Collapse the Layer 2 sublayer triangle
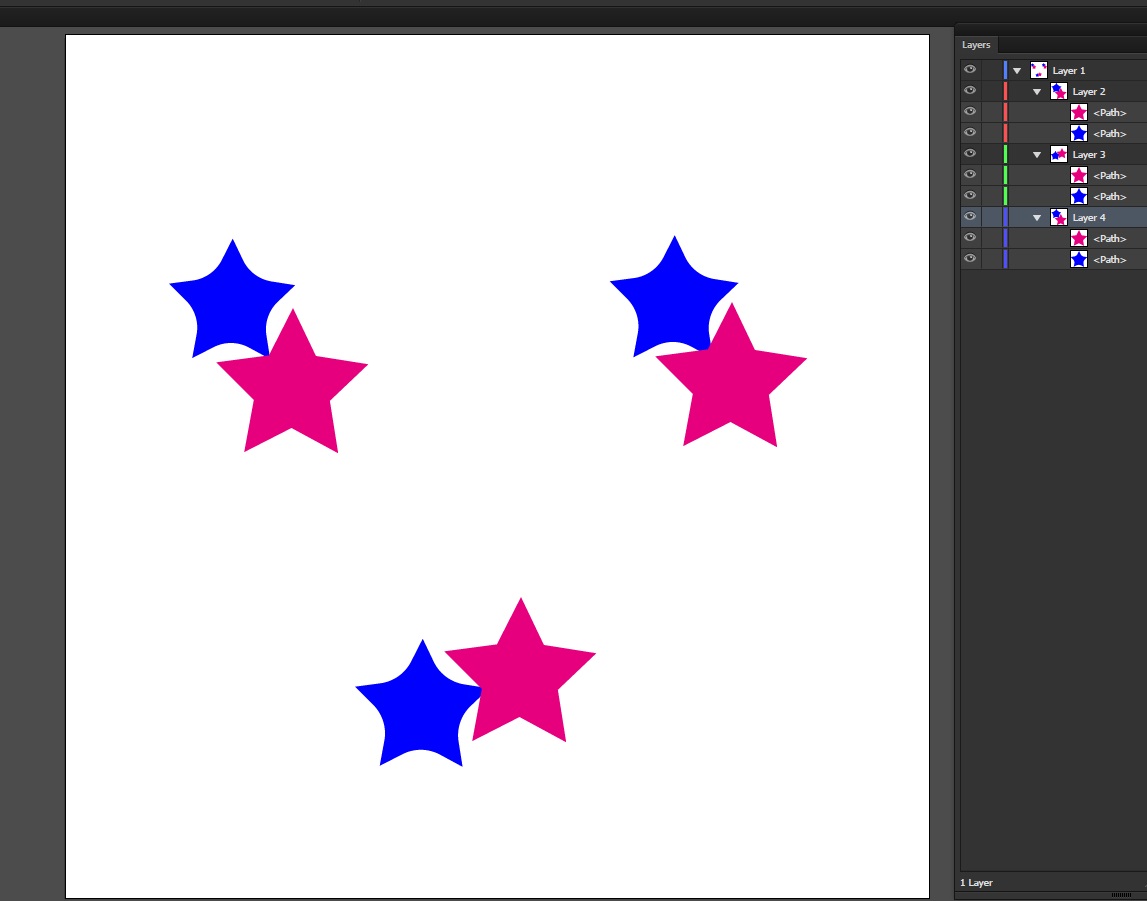The width and height of the screenshot is (1147, 901). 1037,92
